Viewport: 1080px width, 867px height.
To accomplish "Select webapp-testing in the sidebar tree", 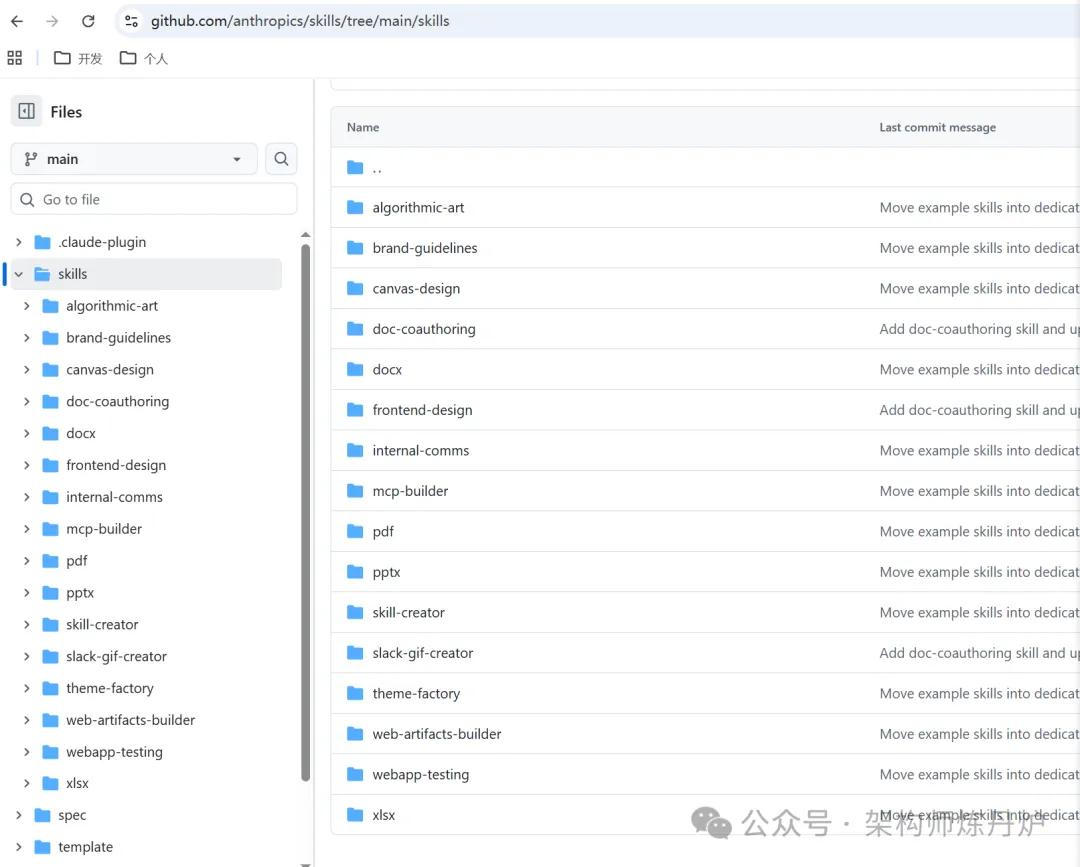I will (x=114, y=752).
